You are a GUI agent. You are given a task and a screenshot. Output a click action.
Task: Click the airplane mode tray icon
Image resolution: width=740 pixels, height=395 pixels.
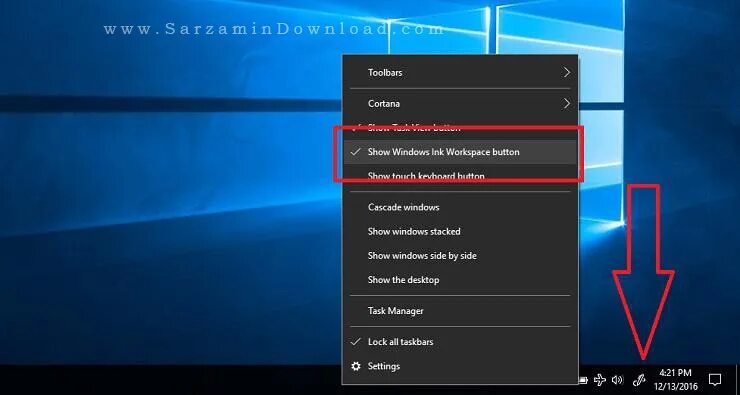click(599, 379)
